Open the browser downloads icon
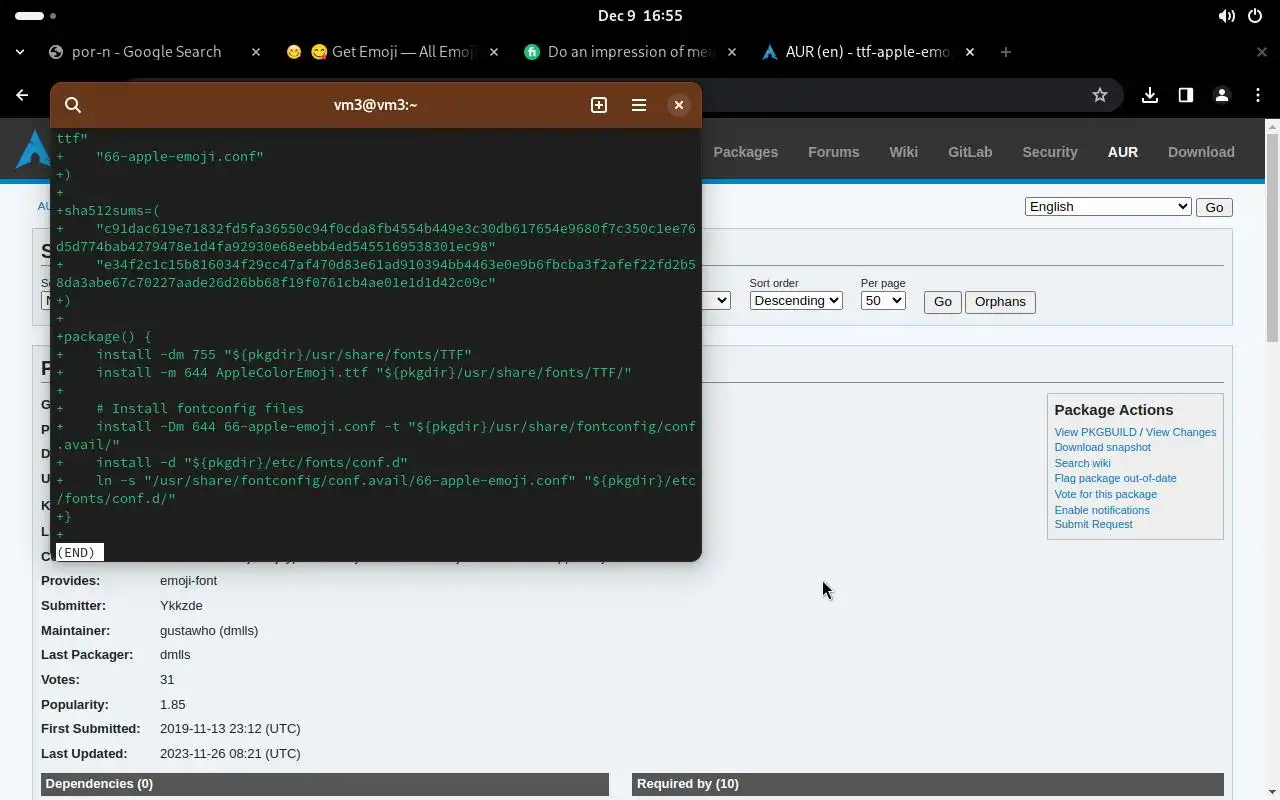 (x=1150, y=95)
